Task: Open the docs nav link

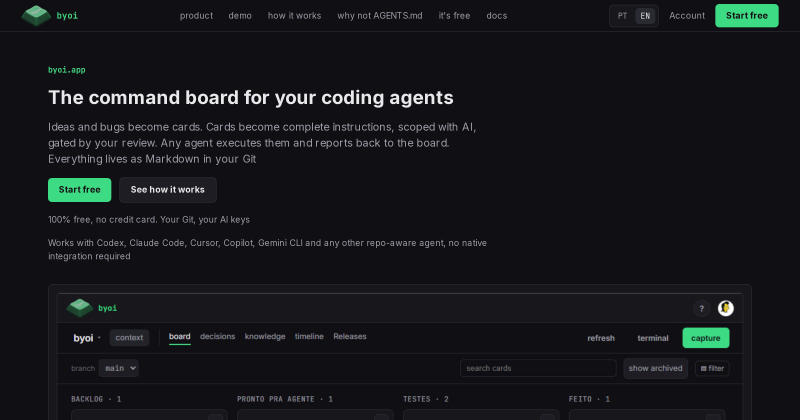Action: click(496, 16)
